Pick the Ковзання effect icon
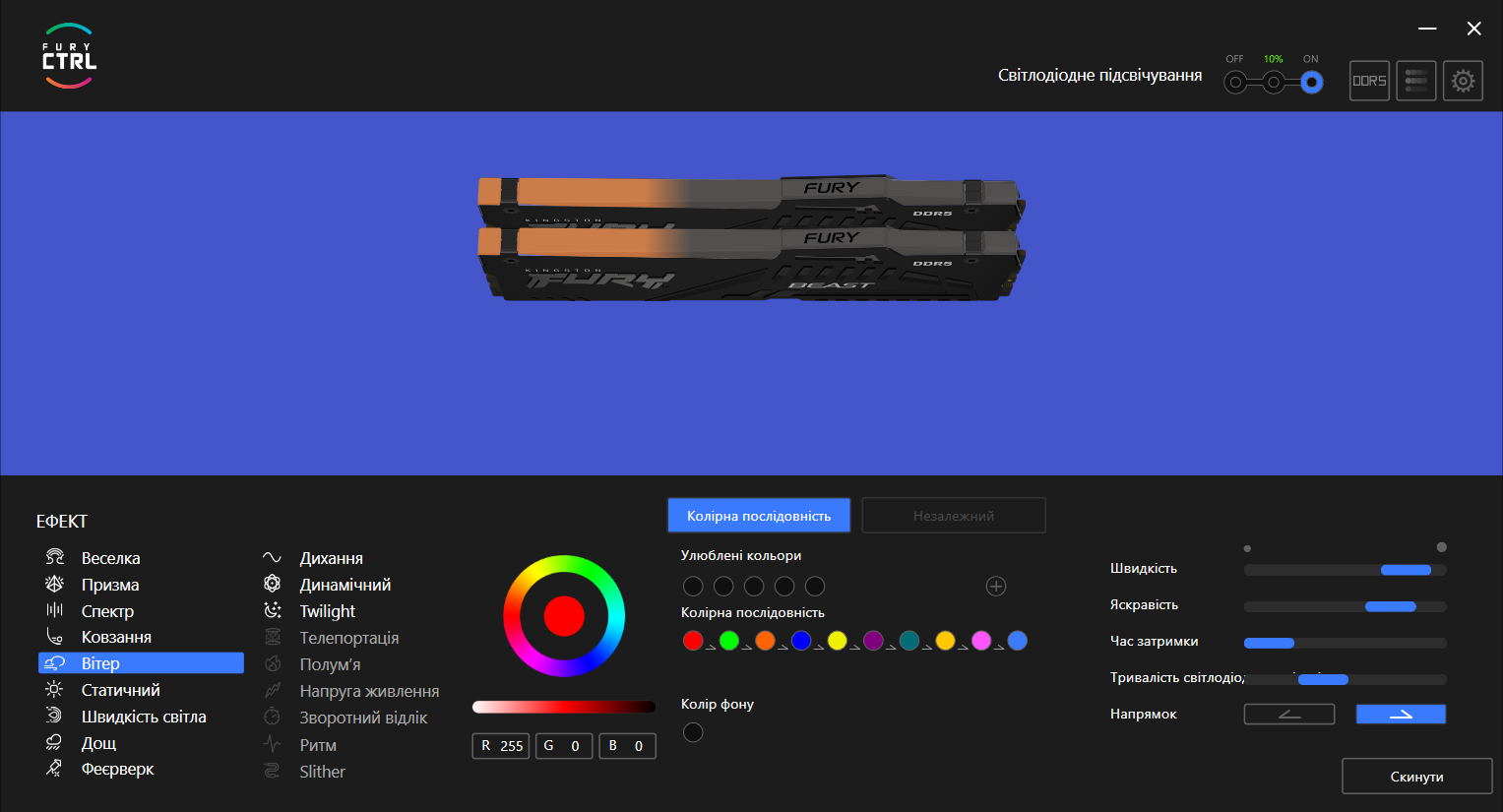1503x812 pixels. pyautogui.click(x=55, y=637)
